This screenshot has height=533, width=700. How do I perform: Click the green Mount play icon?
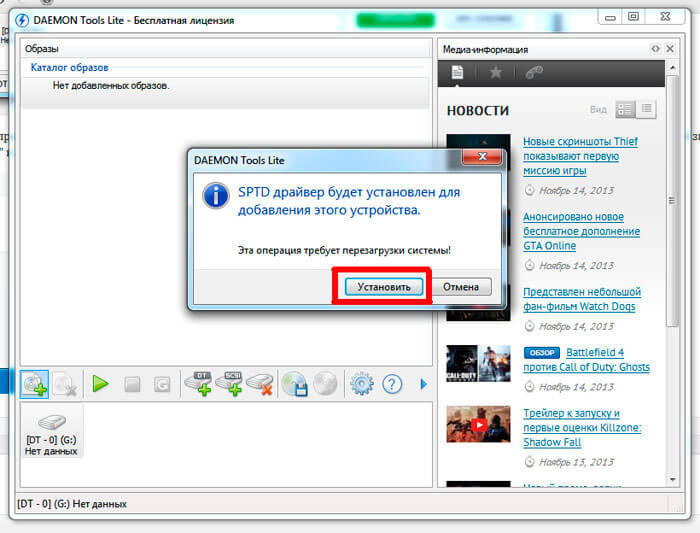pyautogui.click(x=100, y=384)
